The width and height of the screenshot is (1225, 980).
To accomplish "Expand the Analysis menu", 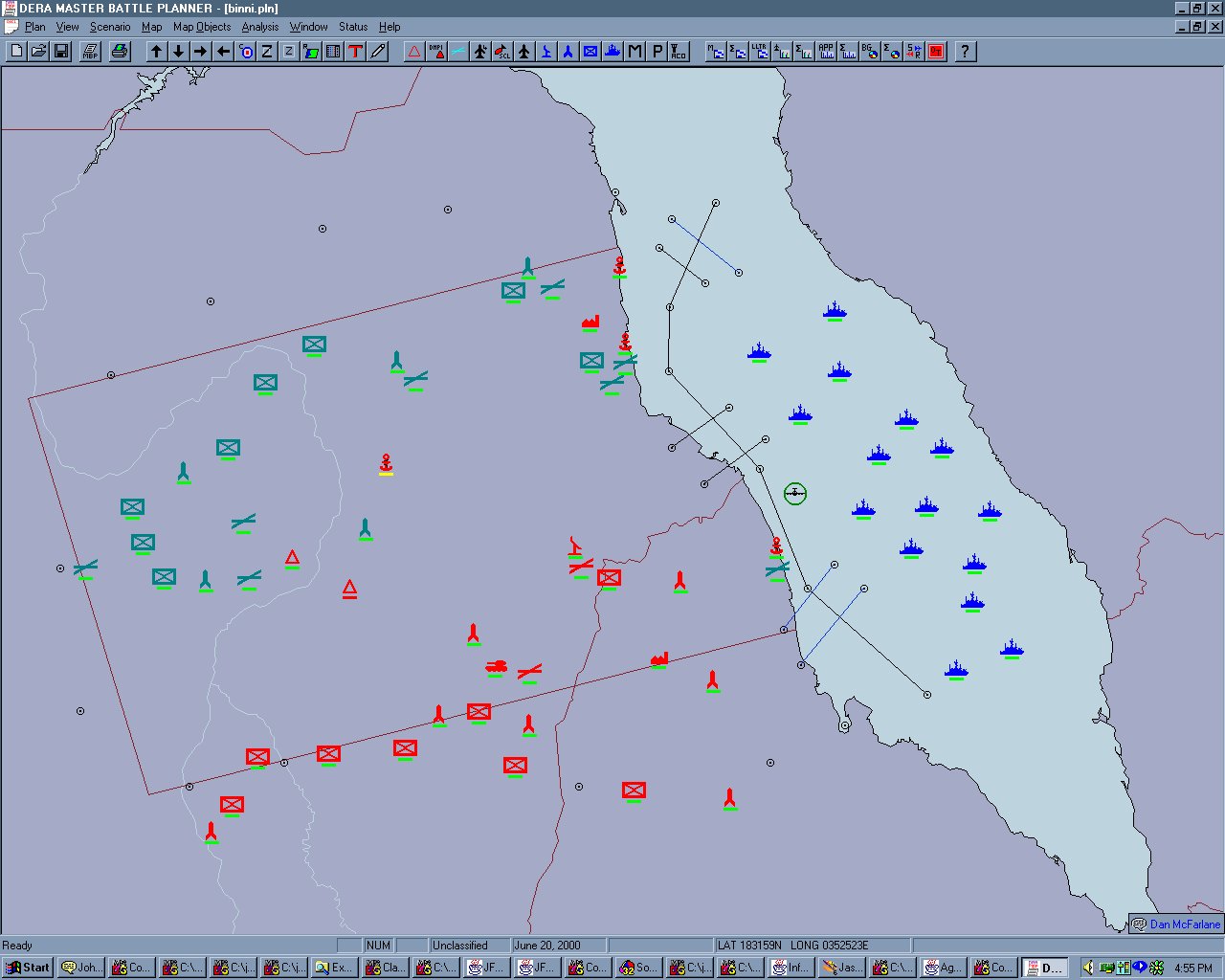I will click(259, 27).
